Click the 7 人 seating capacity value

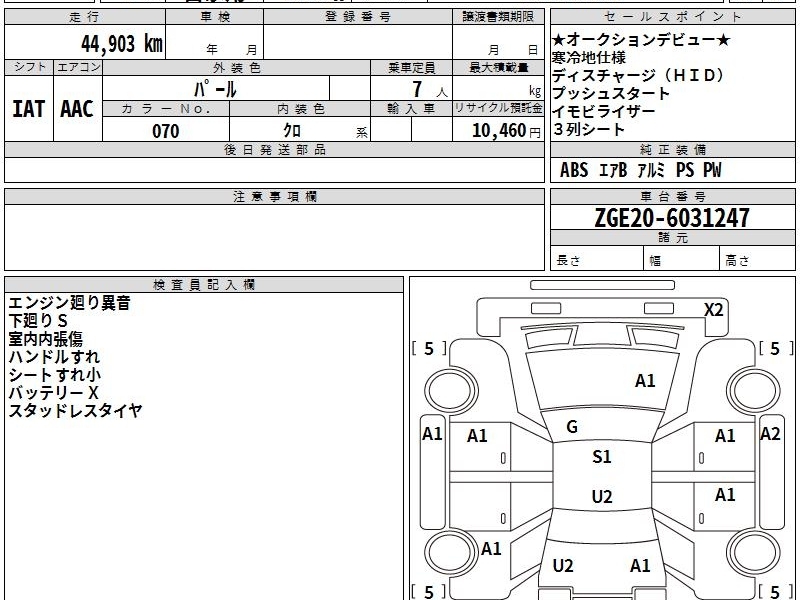[x=430, y=90]
